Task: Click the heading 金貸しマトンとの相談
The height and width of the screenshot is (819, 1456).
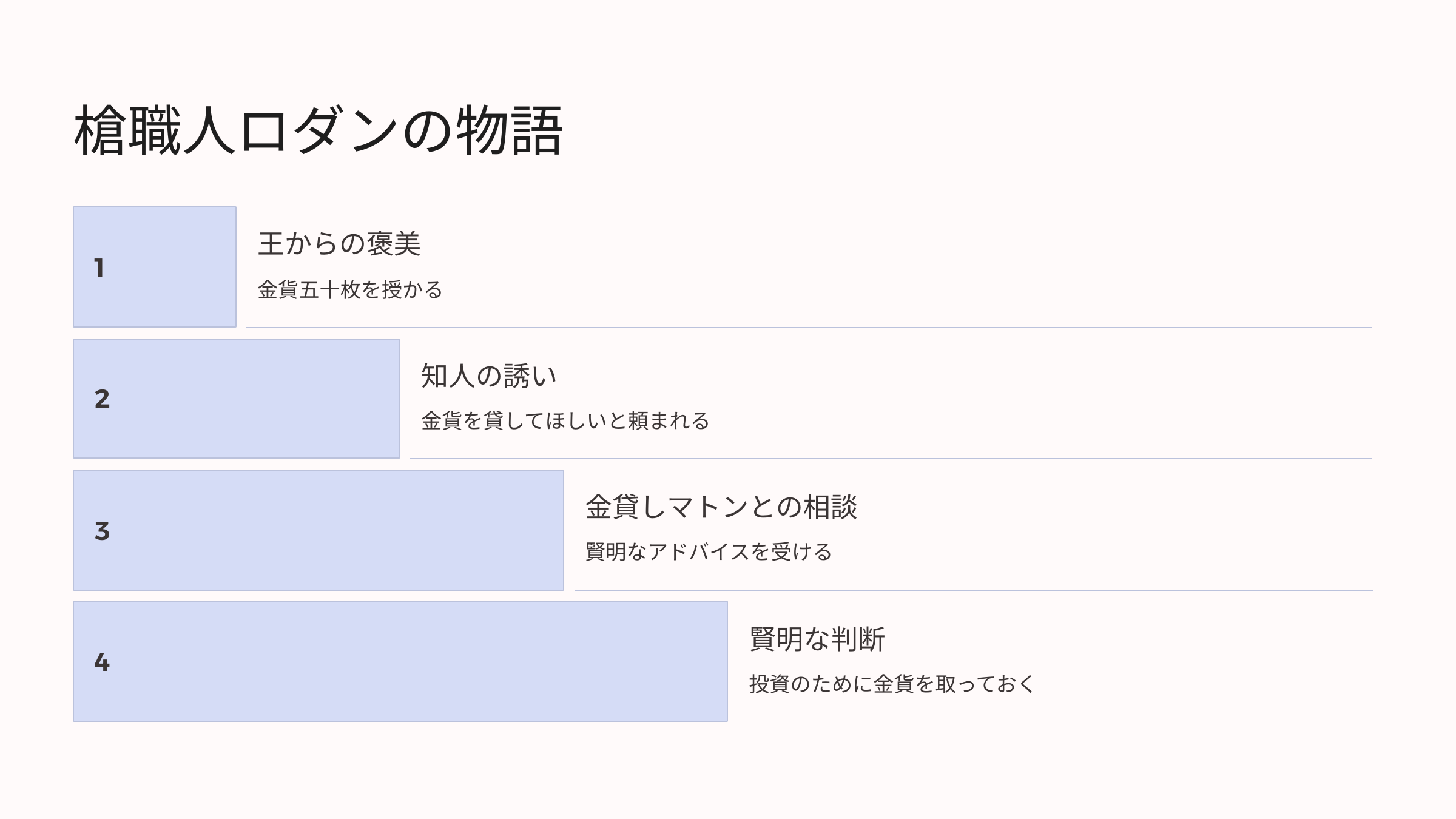Action: [721, 507]
